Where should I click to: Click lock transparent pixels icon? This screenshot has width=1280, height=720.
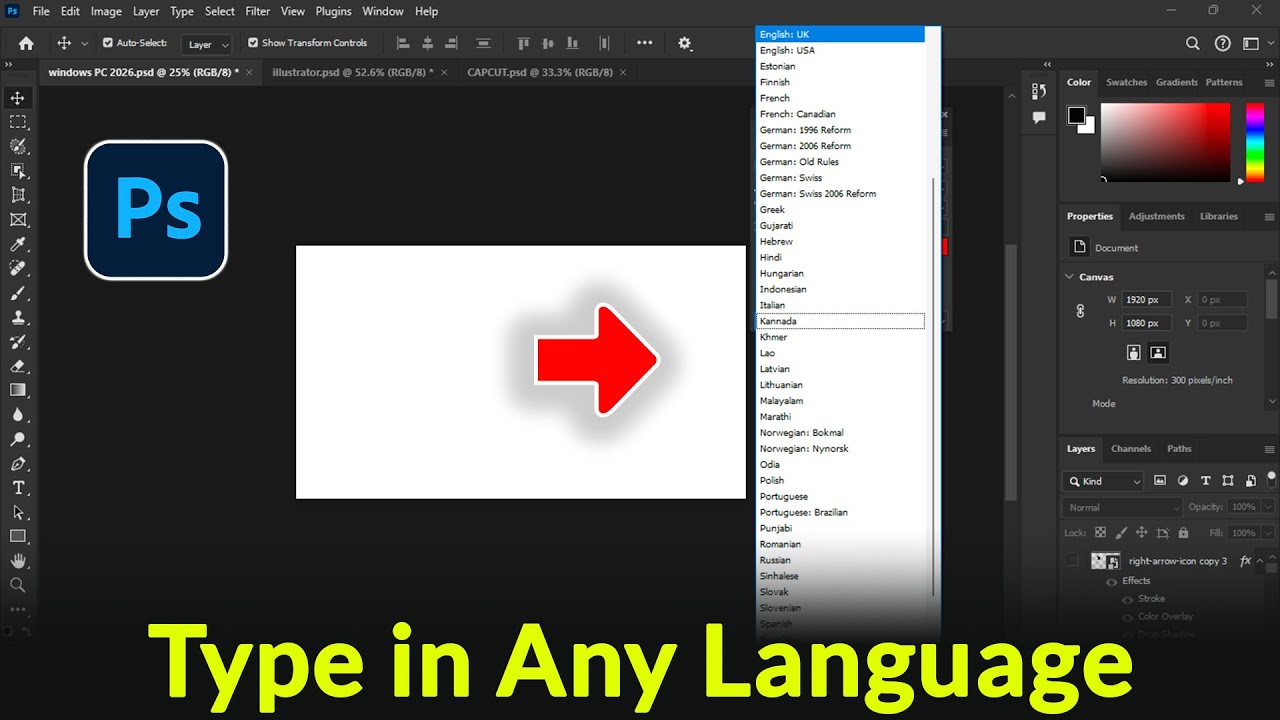[1101, 533]
